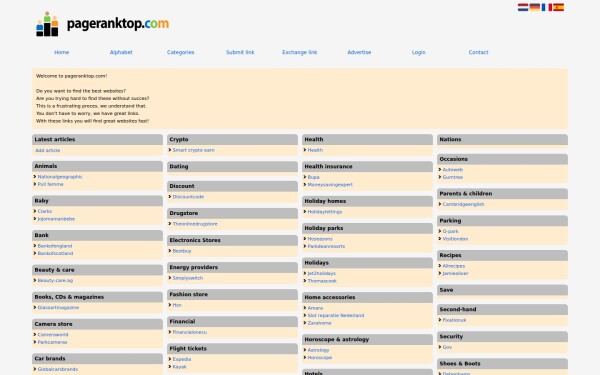
Task: Open the Advertise navigation item
Action: pos(359,52)
